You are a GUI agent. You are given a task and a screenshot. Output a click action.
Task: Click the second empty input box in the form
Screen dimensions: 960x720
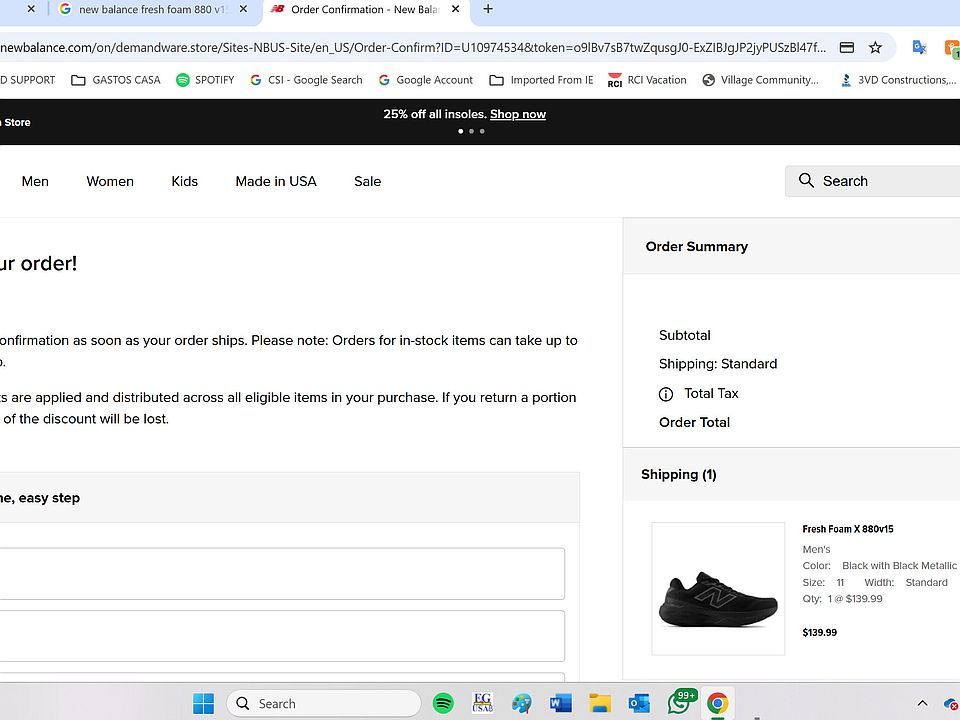click(282, 636)
